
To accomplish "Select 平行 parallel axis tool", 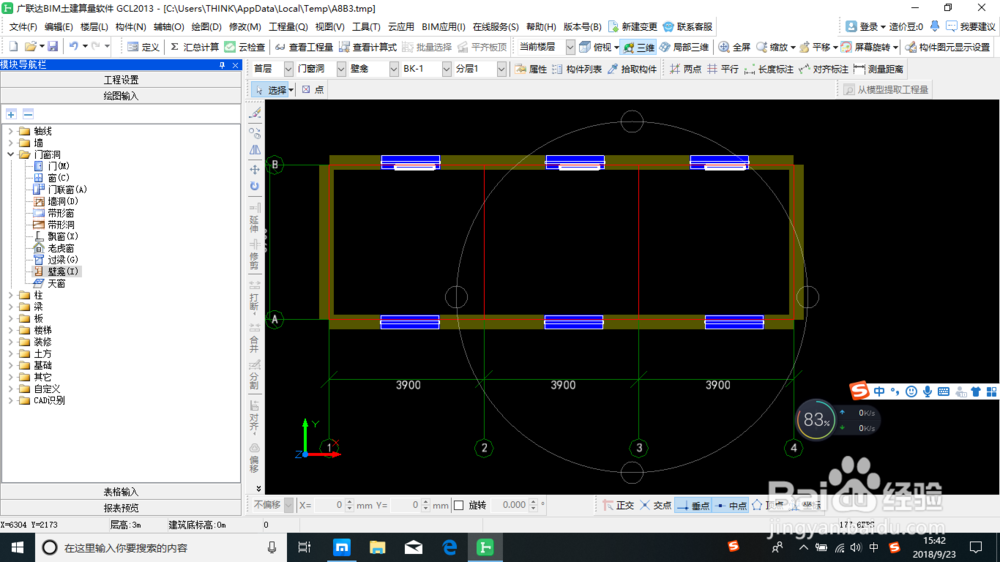I will point(723,69).
